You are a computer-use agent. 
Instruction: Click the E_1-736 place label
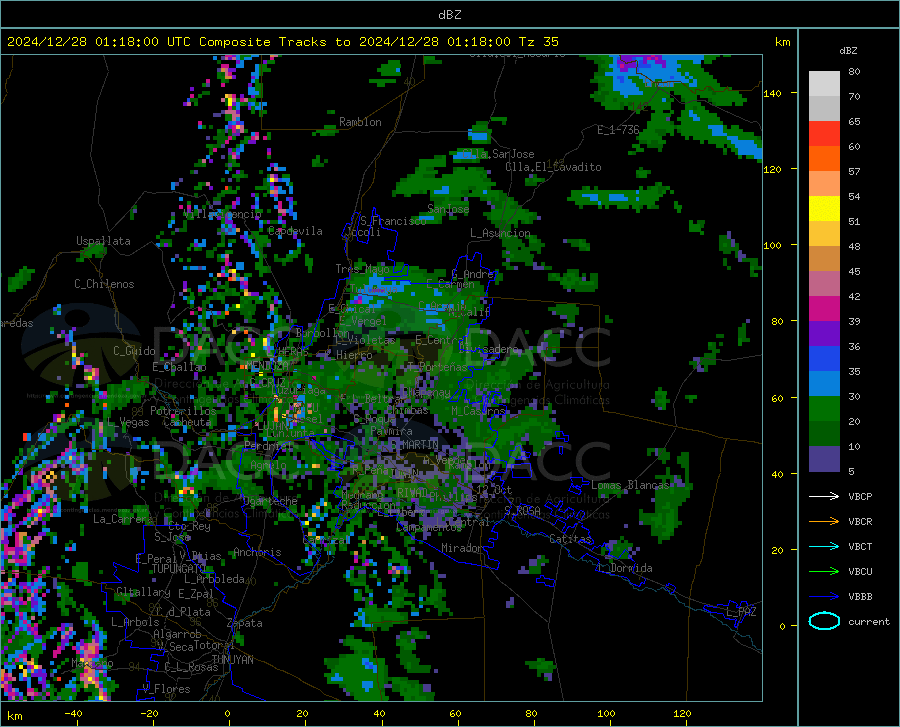pos(618,130)
